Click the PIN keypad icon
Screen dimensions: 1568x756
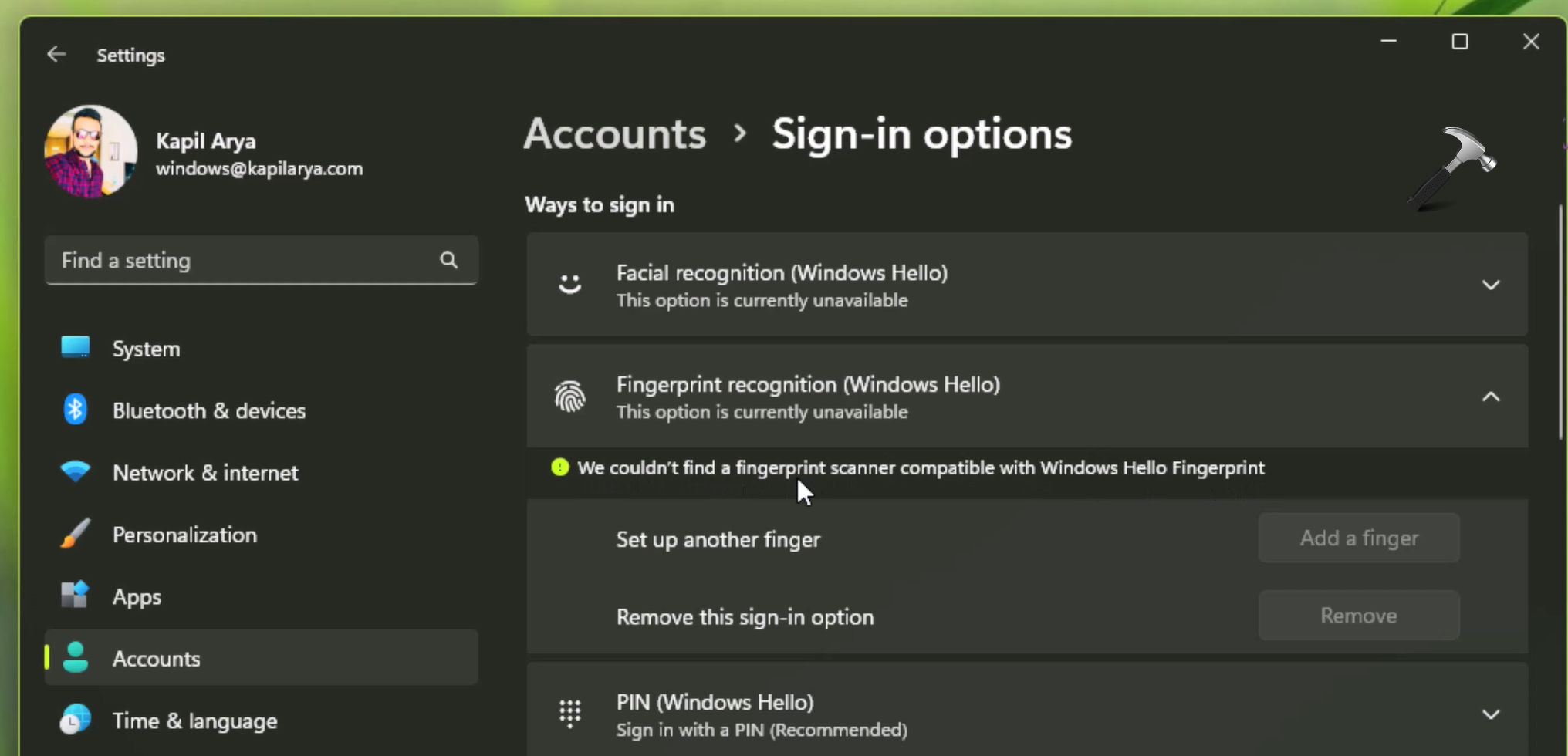(570, 714)
